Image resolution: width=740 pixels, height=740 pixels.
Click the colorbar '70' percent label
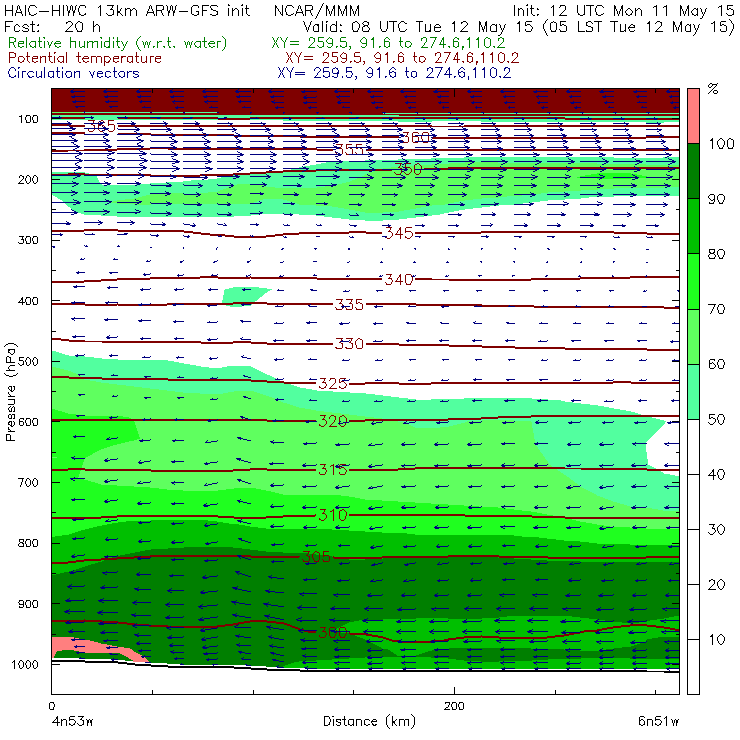pyautogui.click(x=716, y=309)
